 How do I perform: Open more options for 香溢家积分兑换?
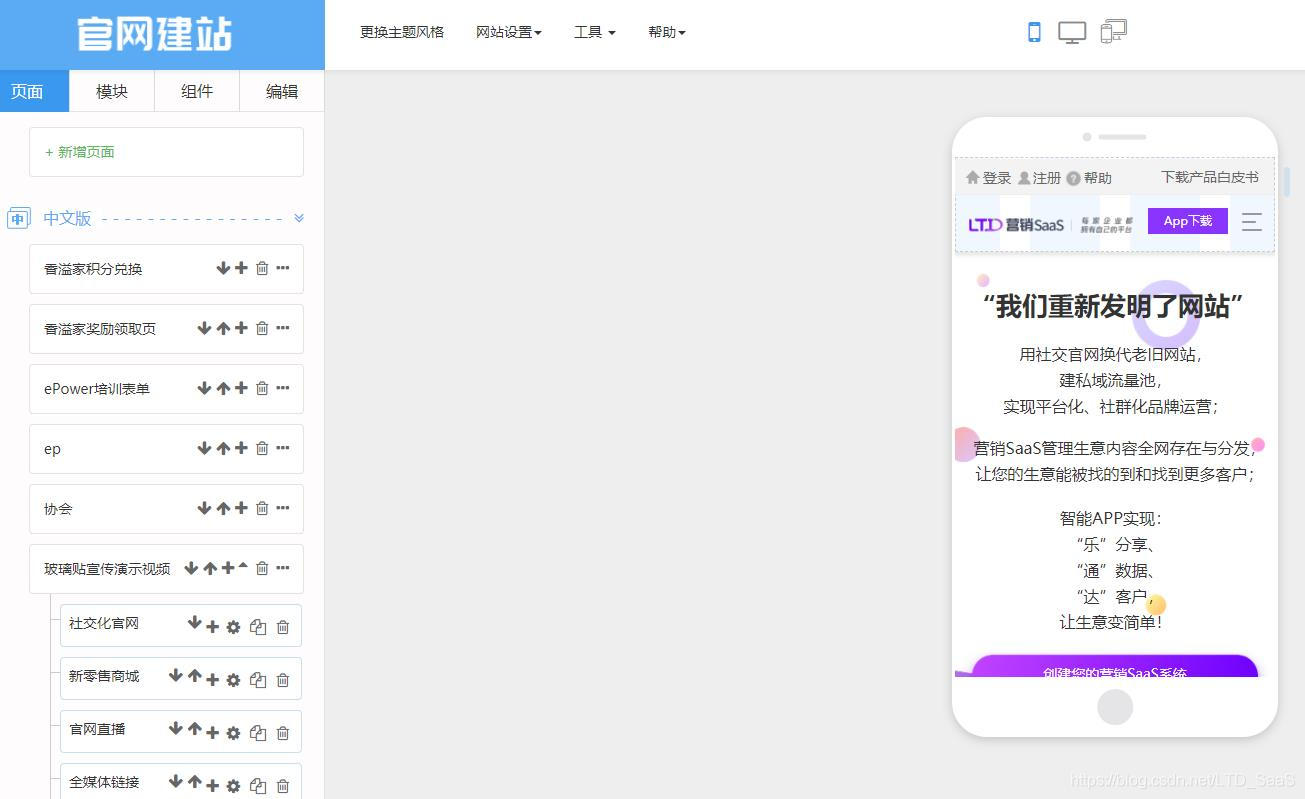pyautogui.click(x=282, y=268)
